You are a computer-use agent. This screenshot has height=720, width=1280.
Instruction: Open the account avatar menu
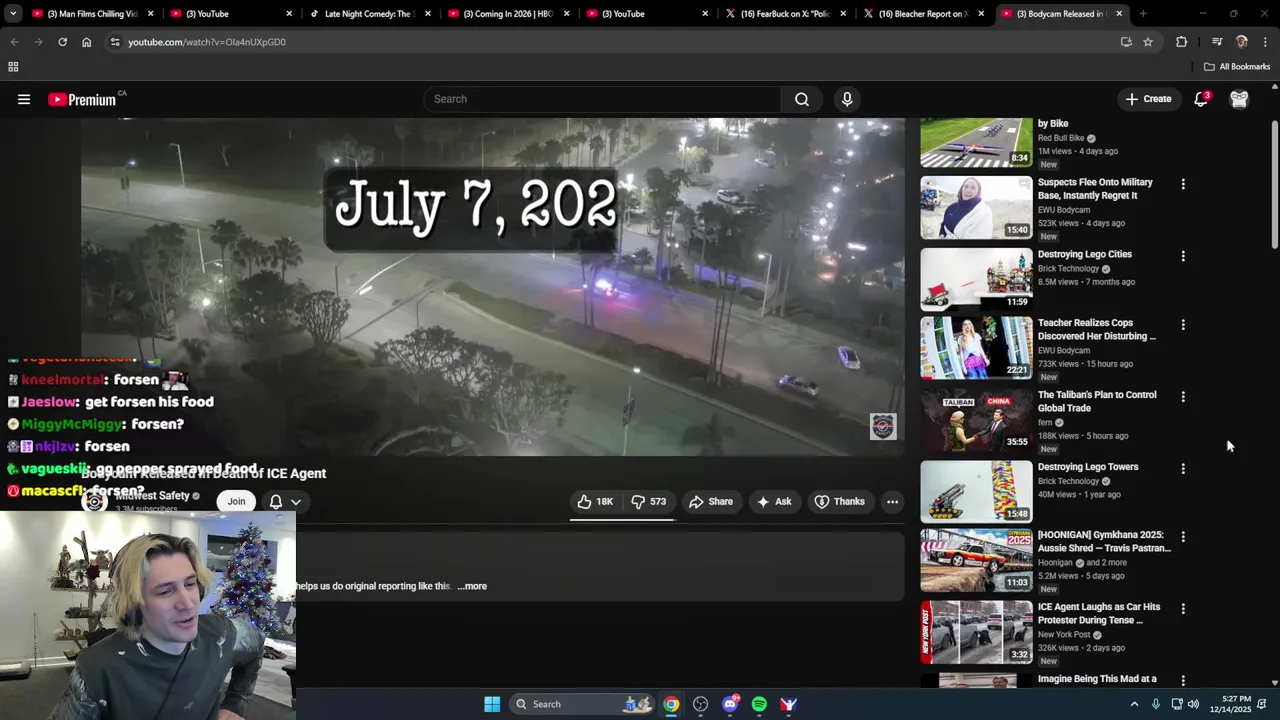[1239, 99]
